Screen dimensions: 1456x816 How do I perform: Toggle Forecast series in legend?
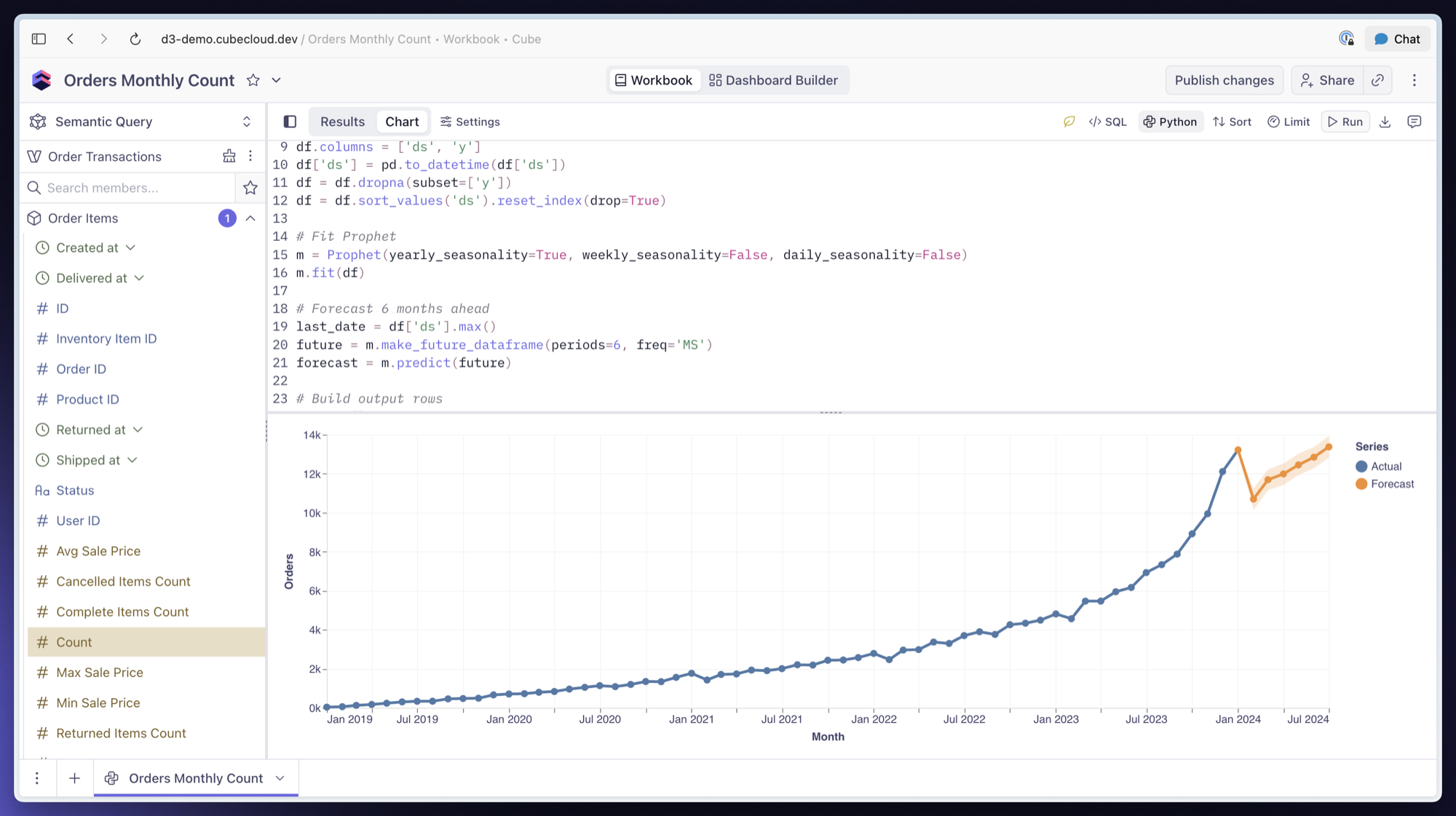click(x=1385, y=484)
